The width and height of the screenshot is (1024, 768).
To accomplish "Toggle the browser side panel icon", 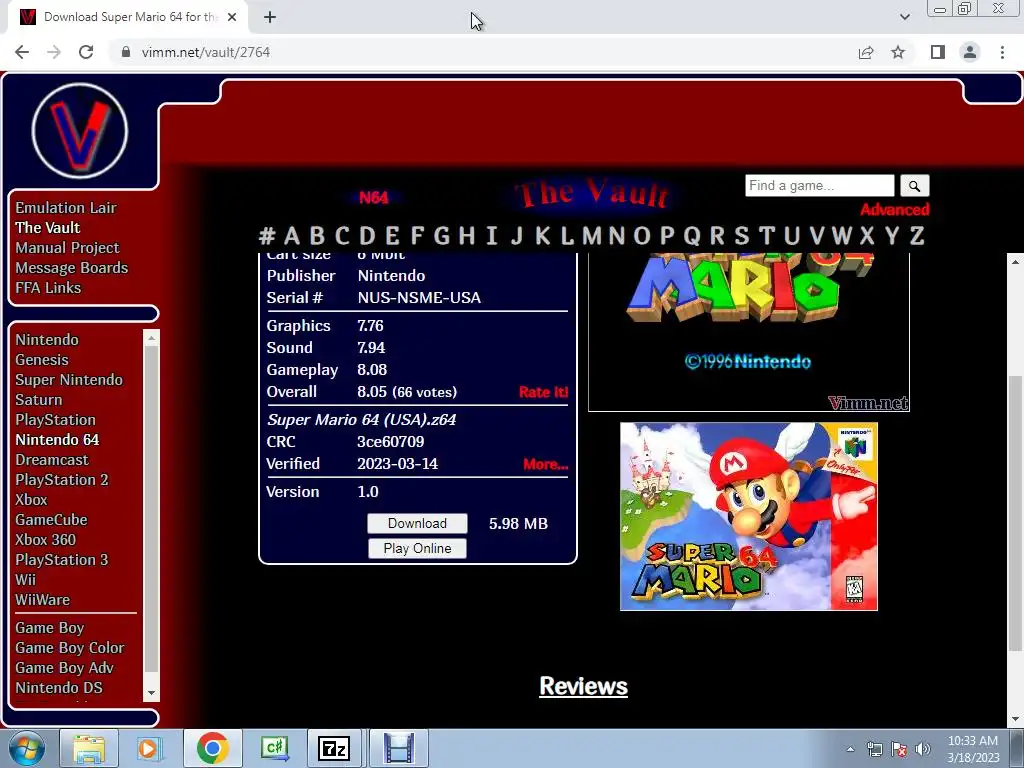I will click(x=938, y=52).
